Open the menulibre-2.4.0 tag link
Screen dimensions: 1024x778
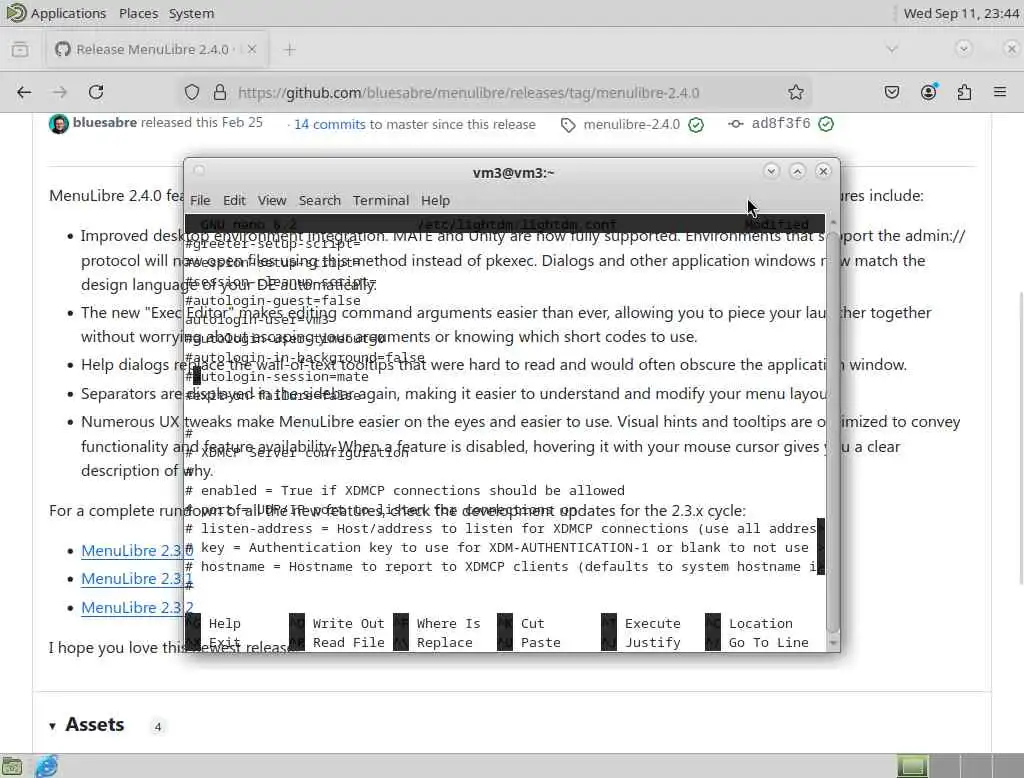coord(632,124)
